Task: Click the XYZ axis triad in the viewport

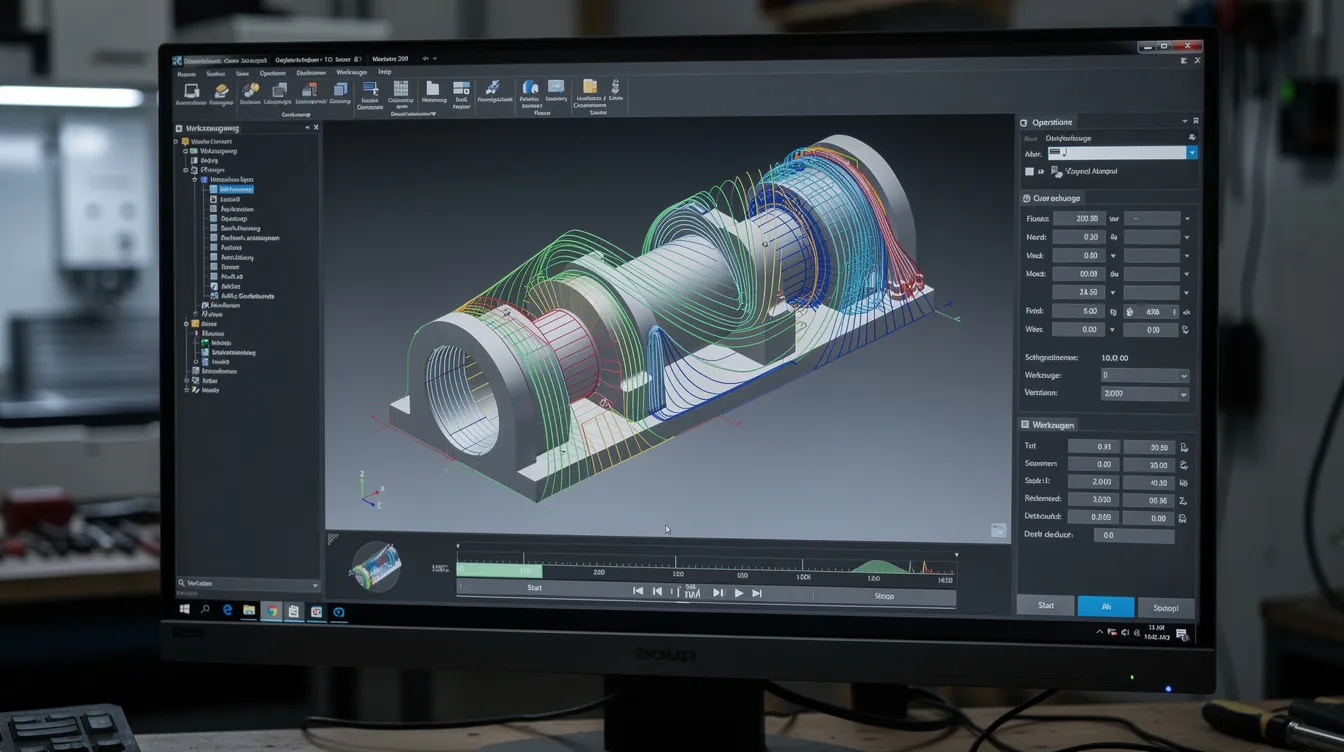Action: [x=370, y=490]
